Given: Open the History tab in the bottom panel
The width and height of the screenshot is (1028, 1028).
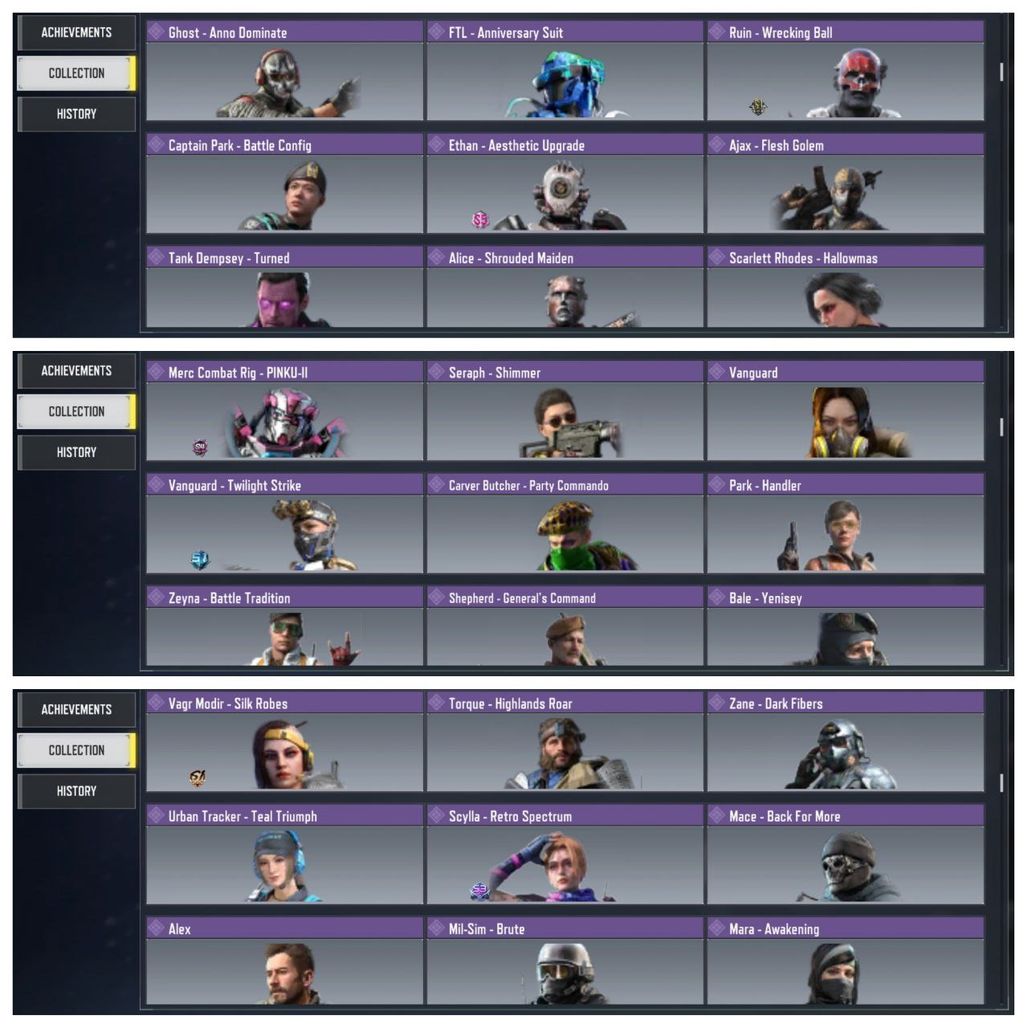Looking at the screenshot, I should tap(77, 791).
